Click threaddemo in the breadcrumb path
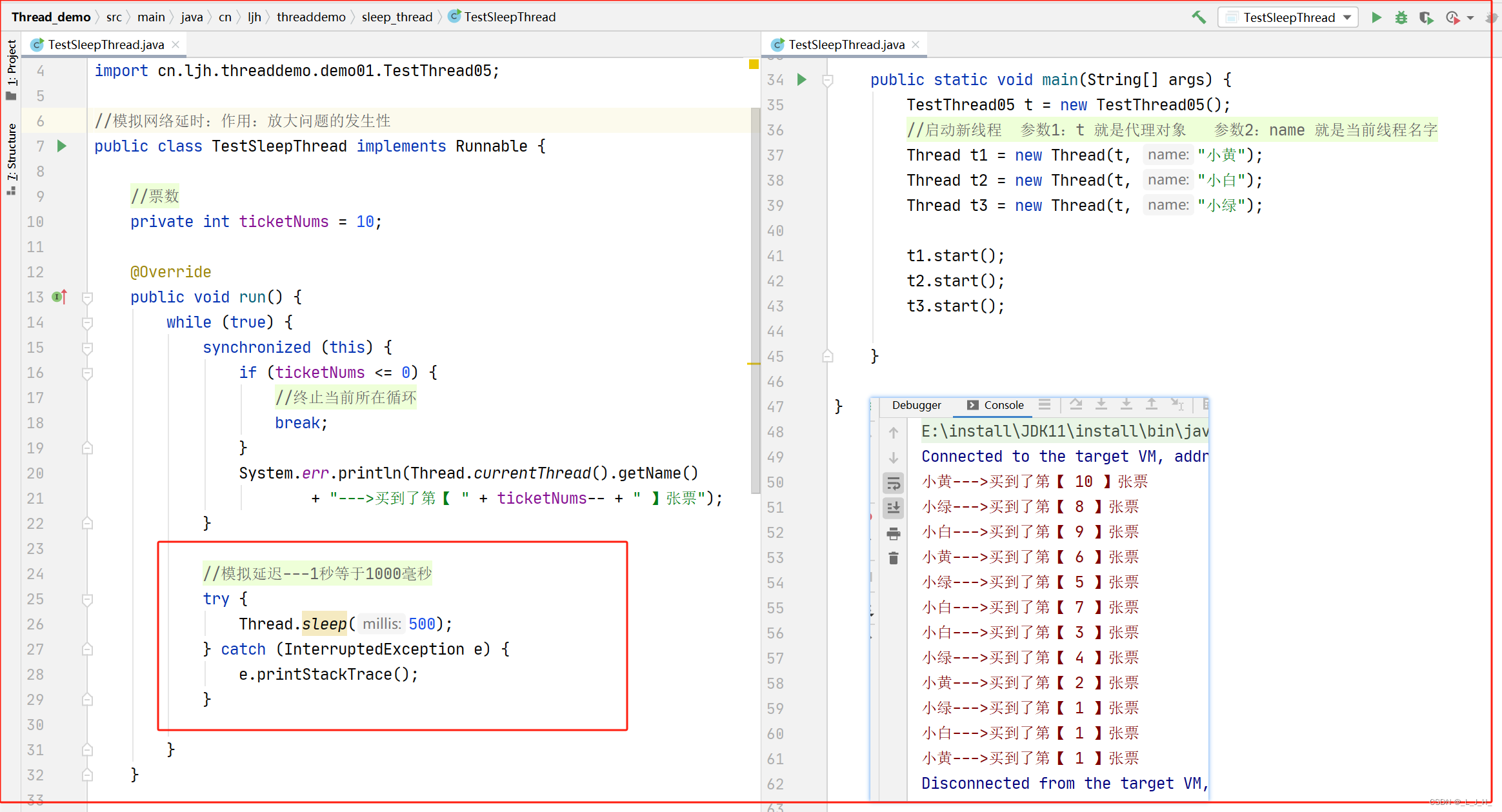The image size is (1502, 812). 311,17
